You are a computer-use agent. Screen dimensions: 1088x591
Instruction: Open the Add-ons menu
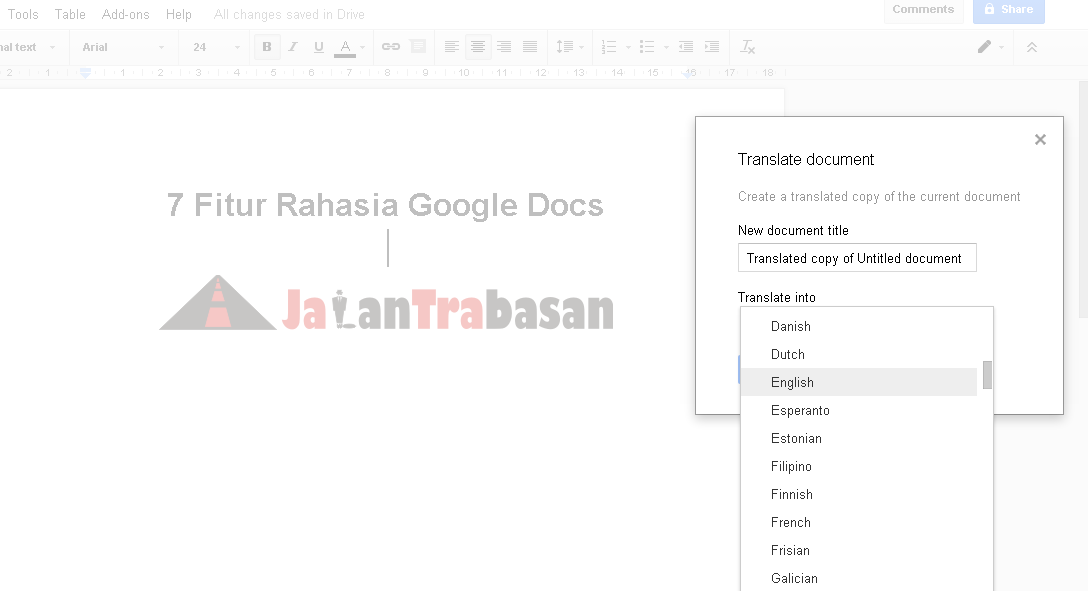point(126,14)
